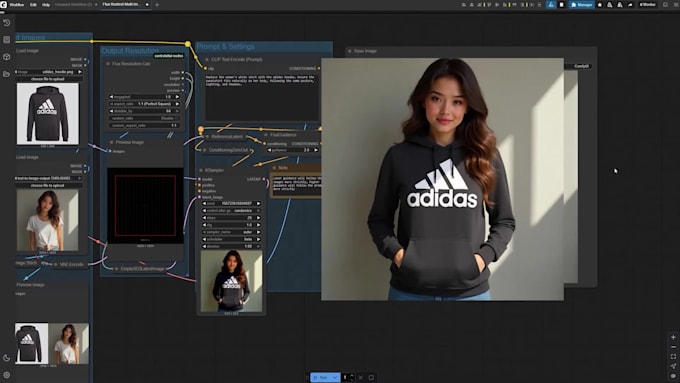680x383 pixels.
Task: Click the divisible_by 64 value field
Action: click(144, 111)
